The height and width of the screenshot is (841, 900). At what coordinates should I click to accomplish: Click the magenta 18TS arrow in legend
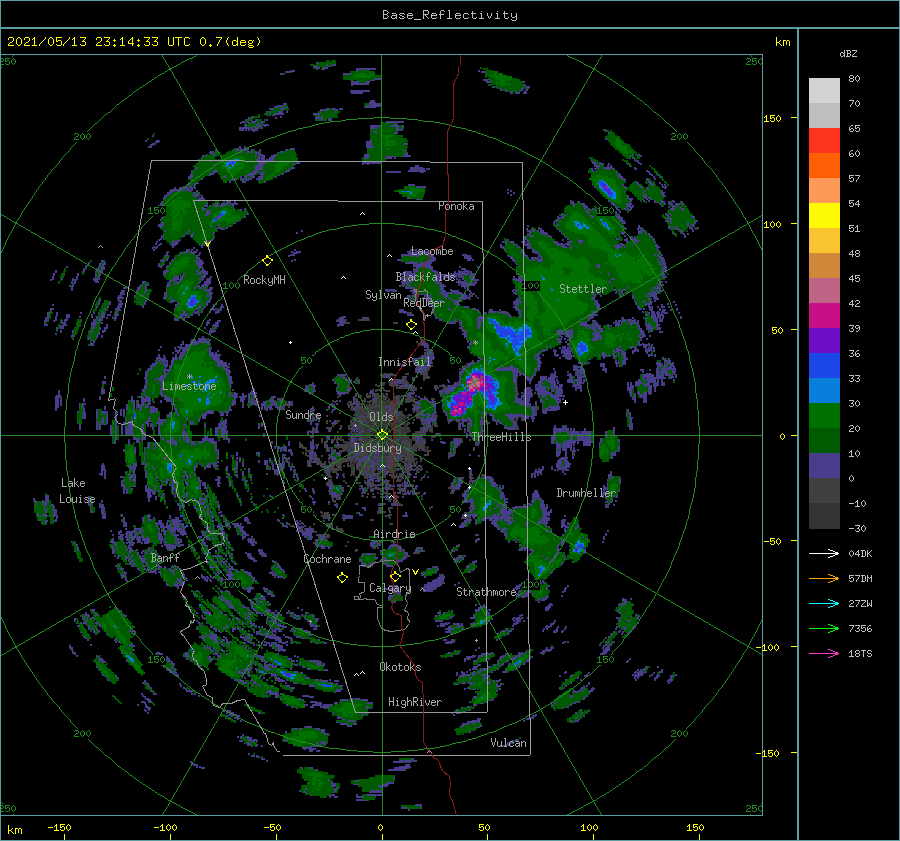click(x=824, y=653)
